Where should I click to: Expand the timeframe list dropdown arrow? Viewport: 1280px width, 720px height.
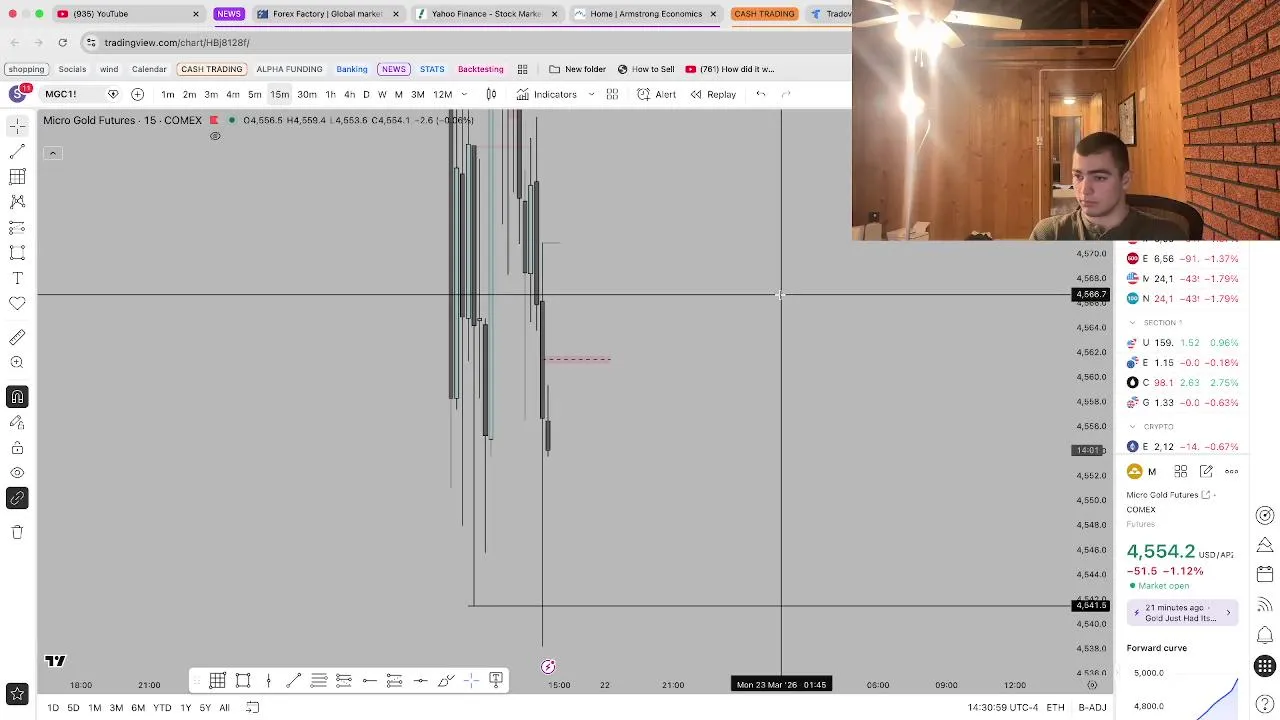464,94
